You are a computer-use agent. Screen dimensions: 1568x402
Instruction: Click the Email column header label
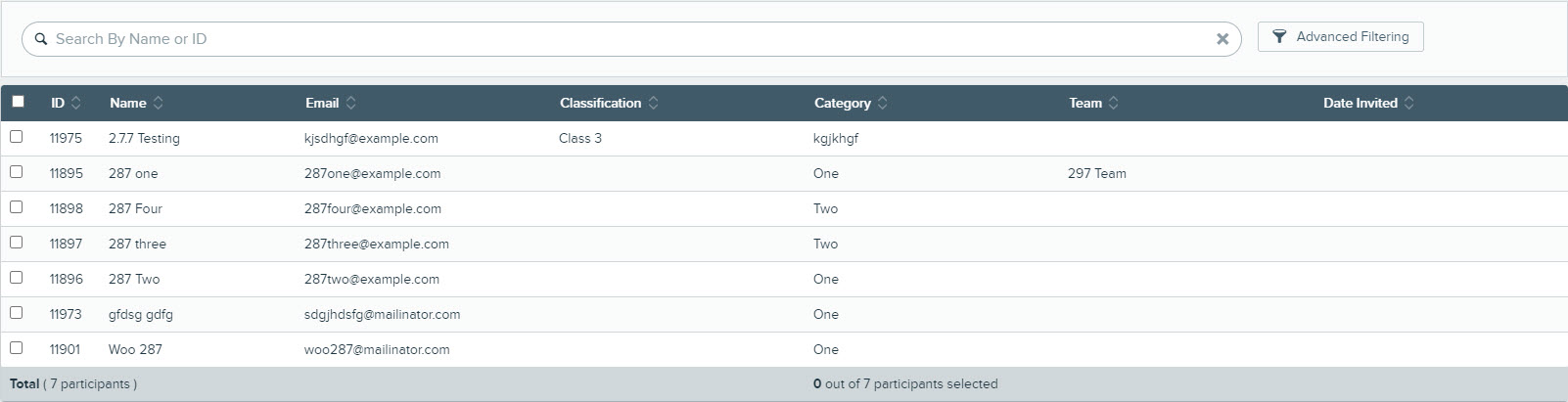[x=322, y=103]
